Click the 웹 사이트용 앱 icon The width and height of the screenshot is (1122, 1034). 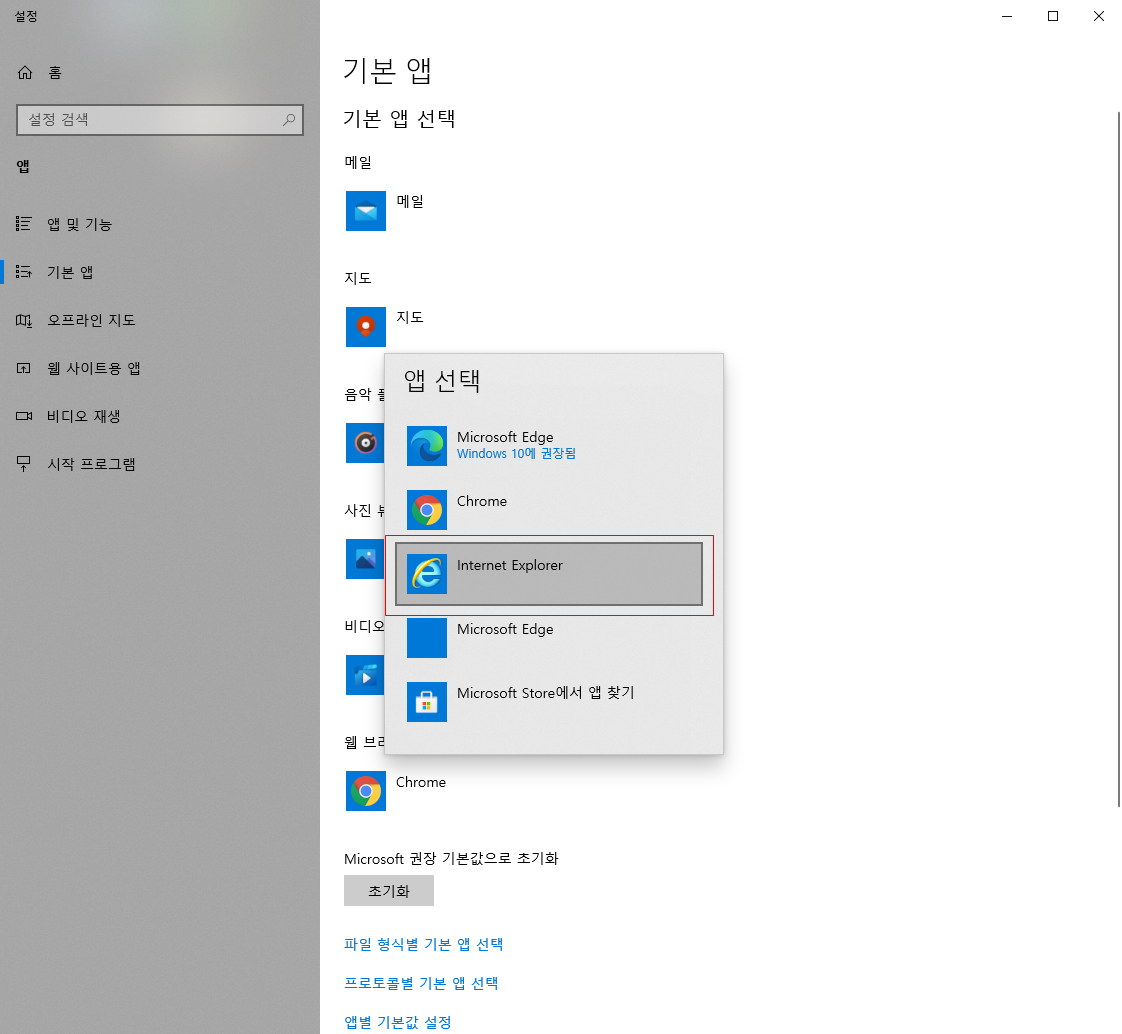24,368
